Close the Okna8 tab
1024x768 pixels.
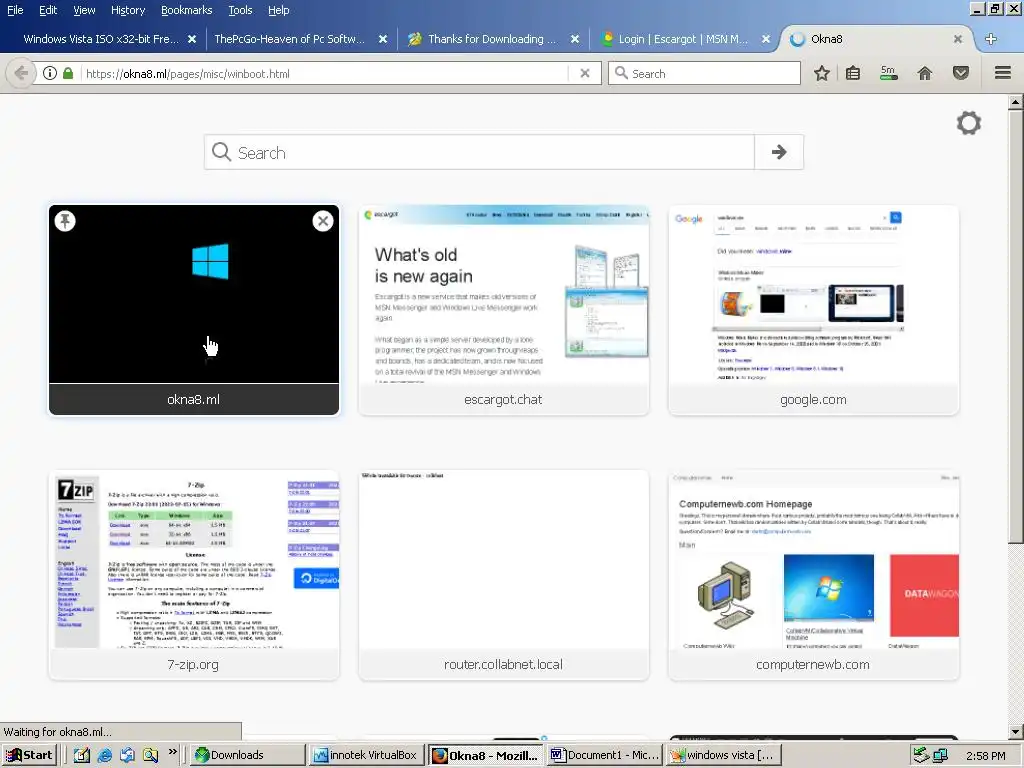coord(957,39)
